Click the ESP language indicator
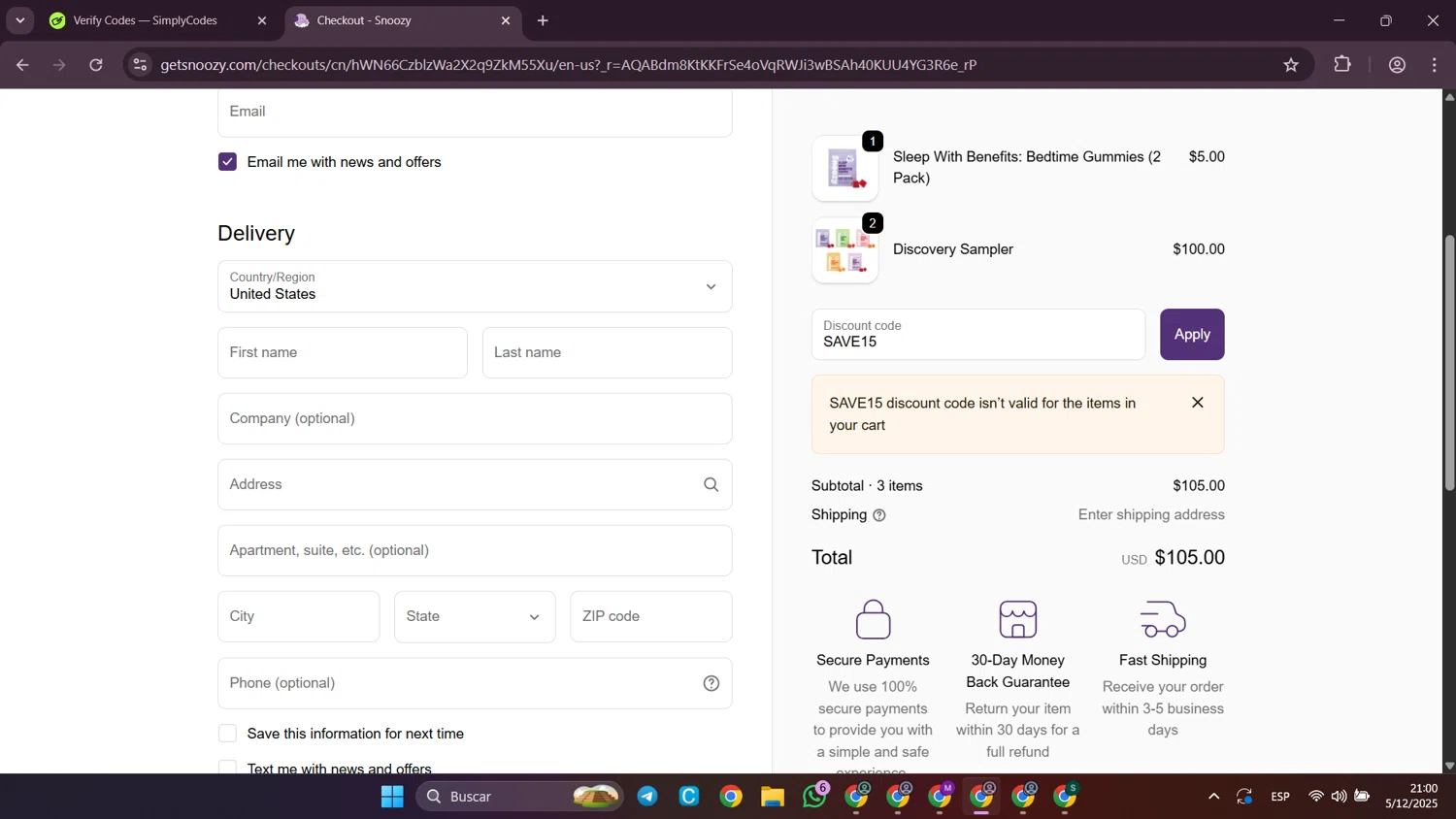Image resolution: width=1456 pixels, height=819 pixels. coord(1280,797)
